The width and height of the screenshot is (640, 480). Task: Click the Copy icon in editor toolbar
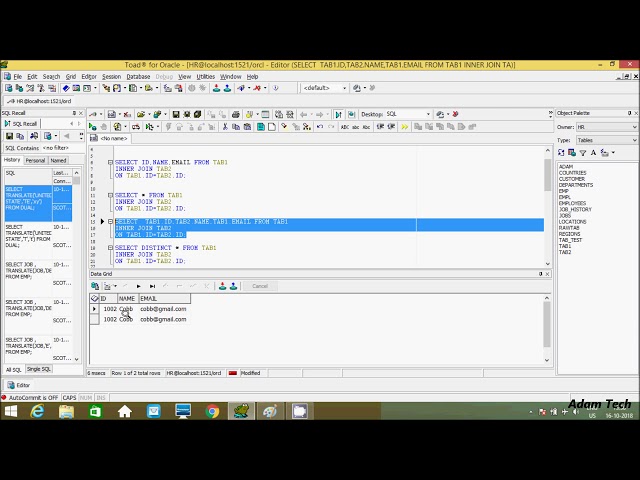(236, 127)
